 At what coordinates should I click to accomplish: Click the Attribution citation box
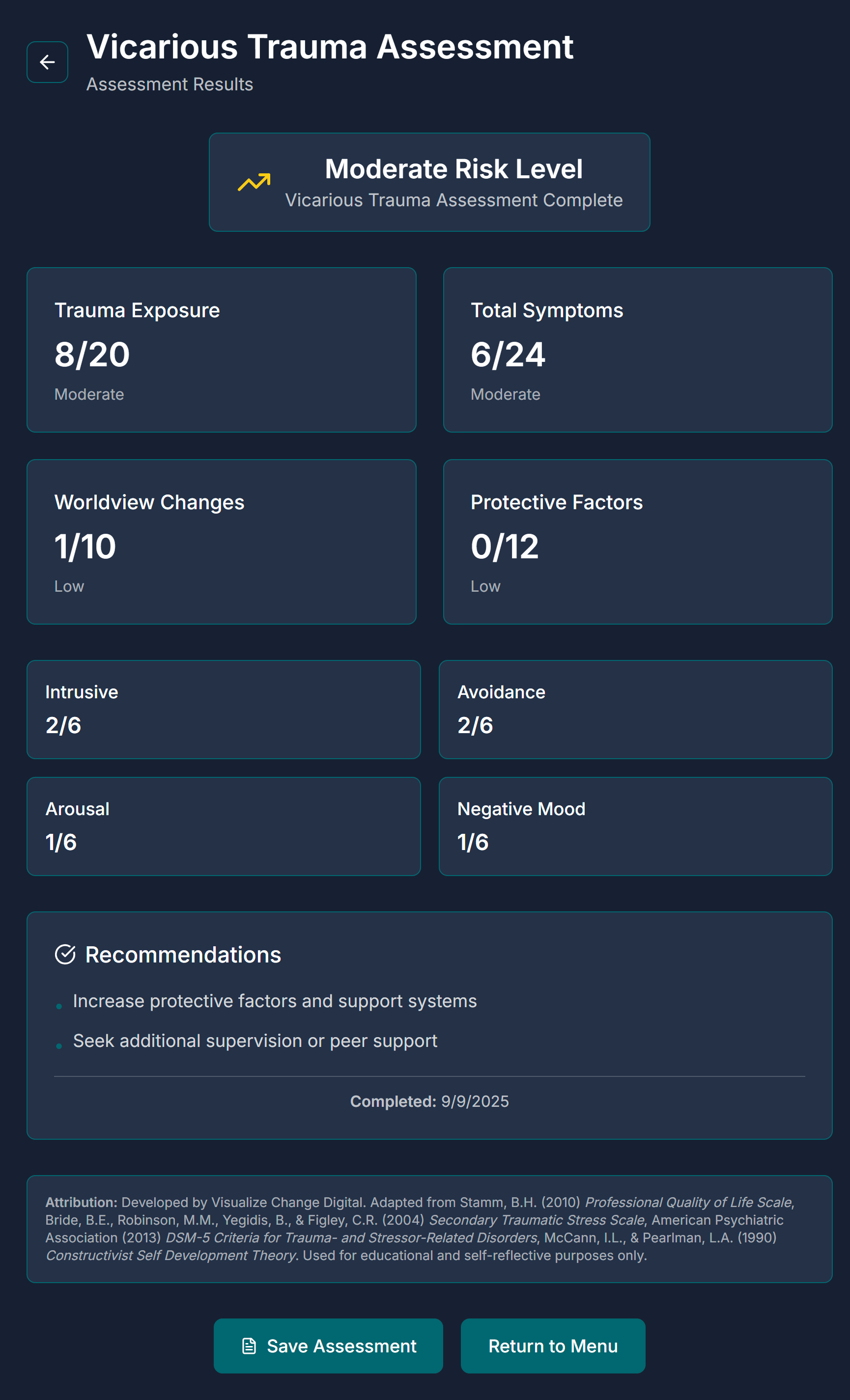coord(429,1229)
